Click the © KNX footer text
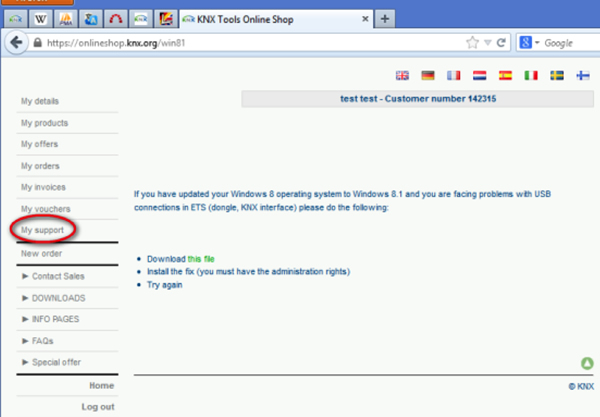 pos(581,386)
